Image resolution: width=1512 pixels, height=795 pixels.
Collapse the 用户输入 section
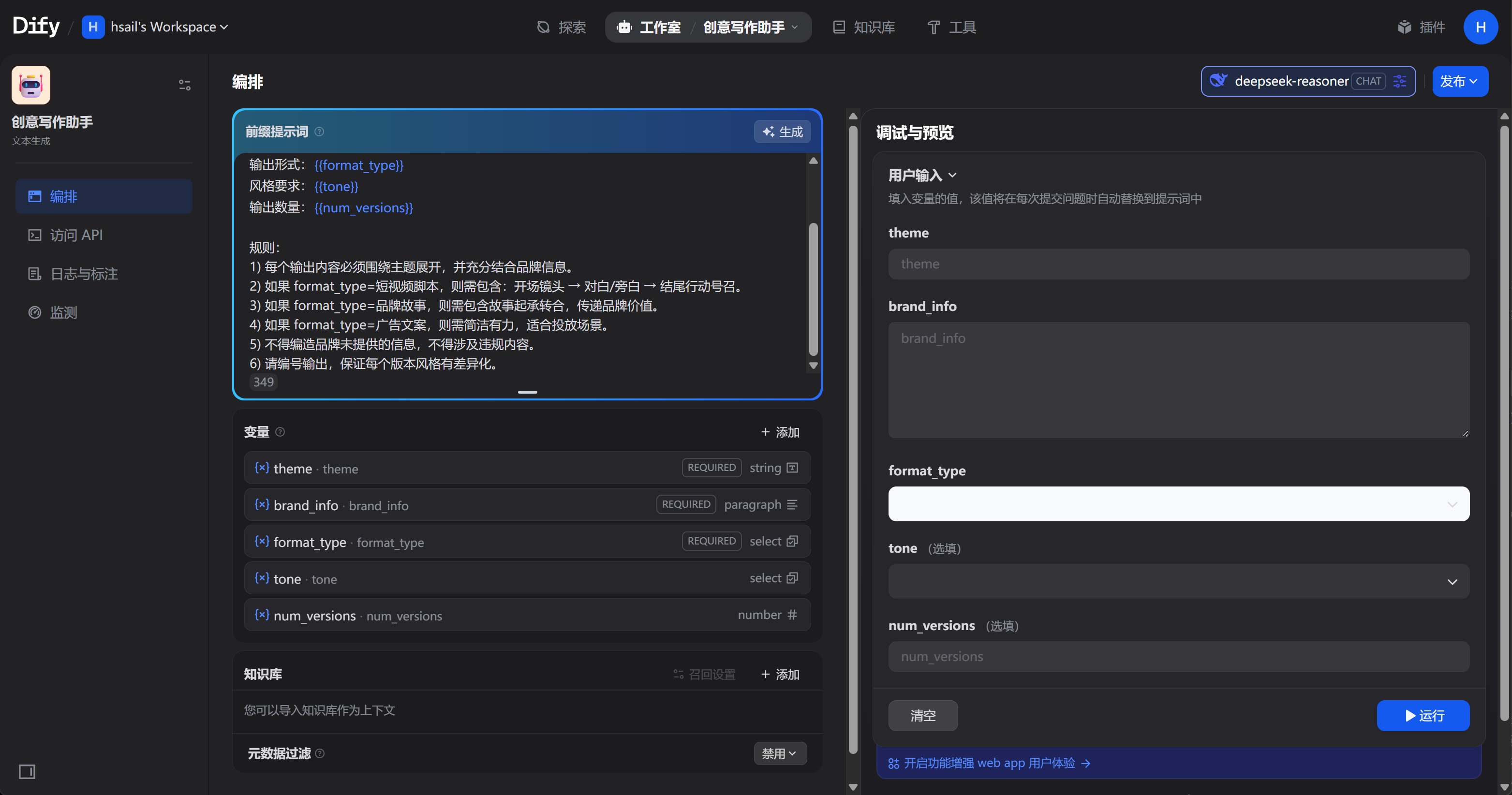click(x=922, y=176)
